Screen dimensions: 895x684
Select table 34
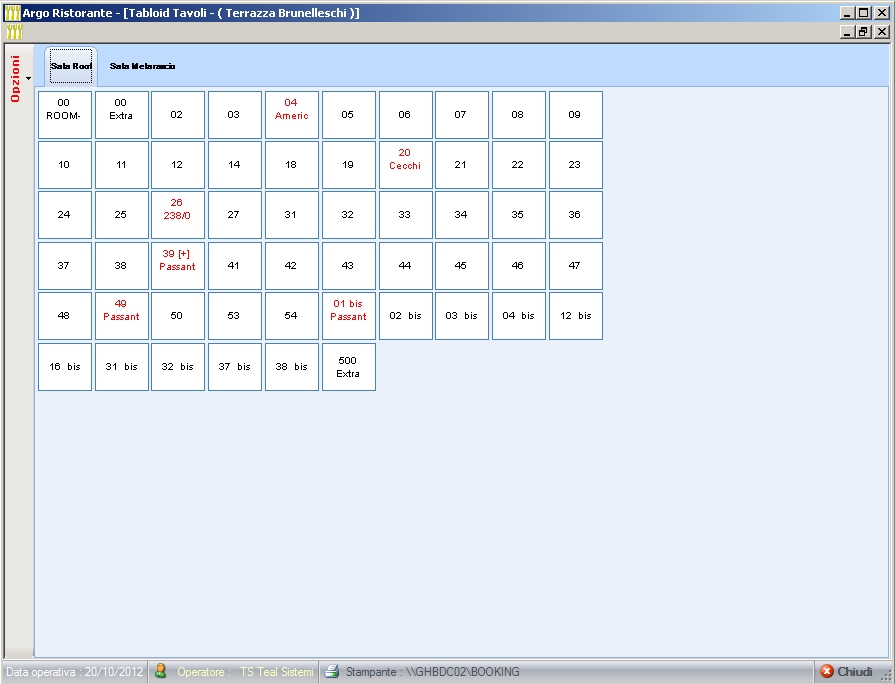point(462,215)
